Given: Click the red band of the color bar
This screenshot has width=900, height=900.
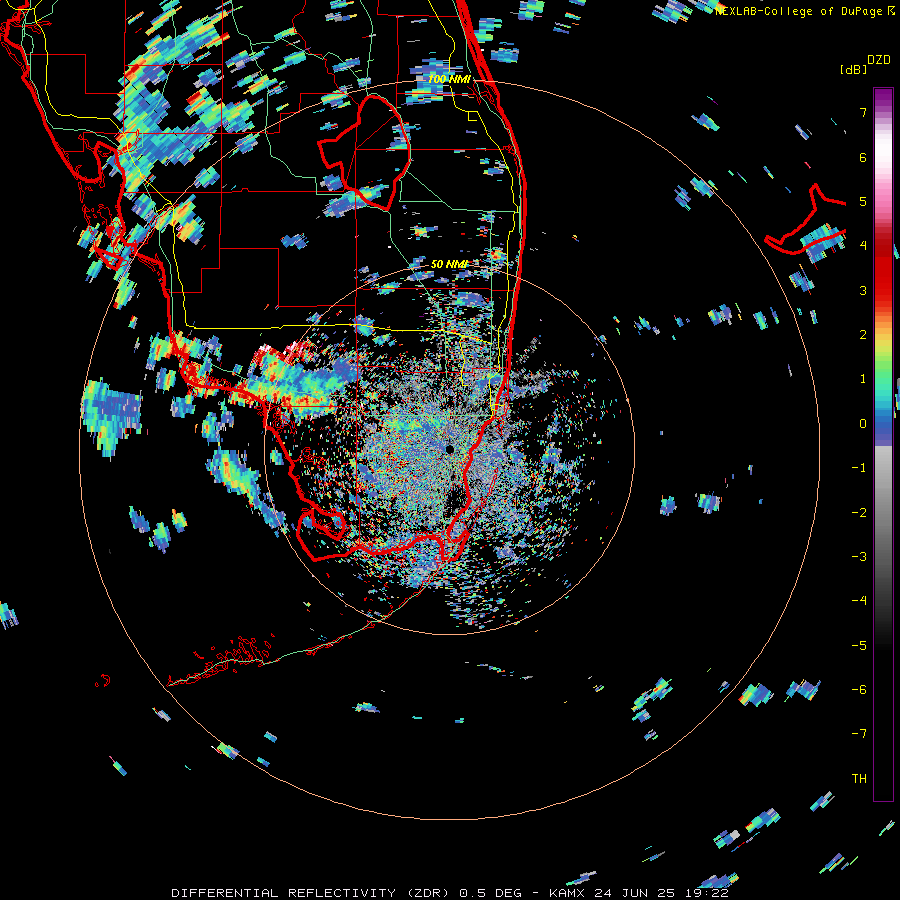Looking at the screenshot, I should coord(883,270).
